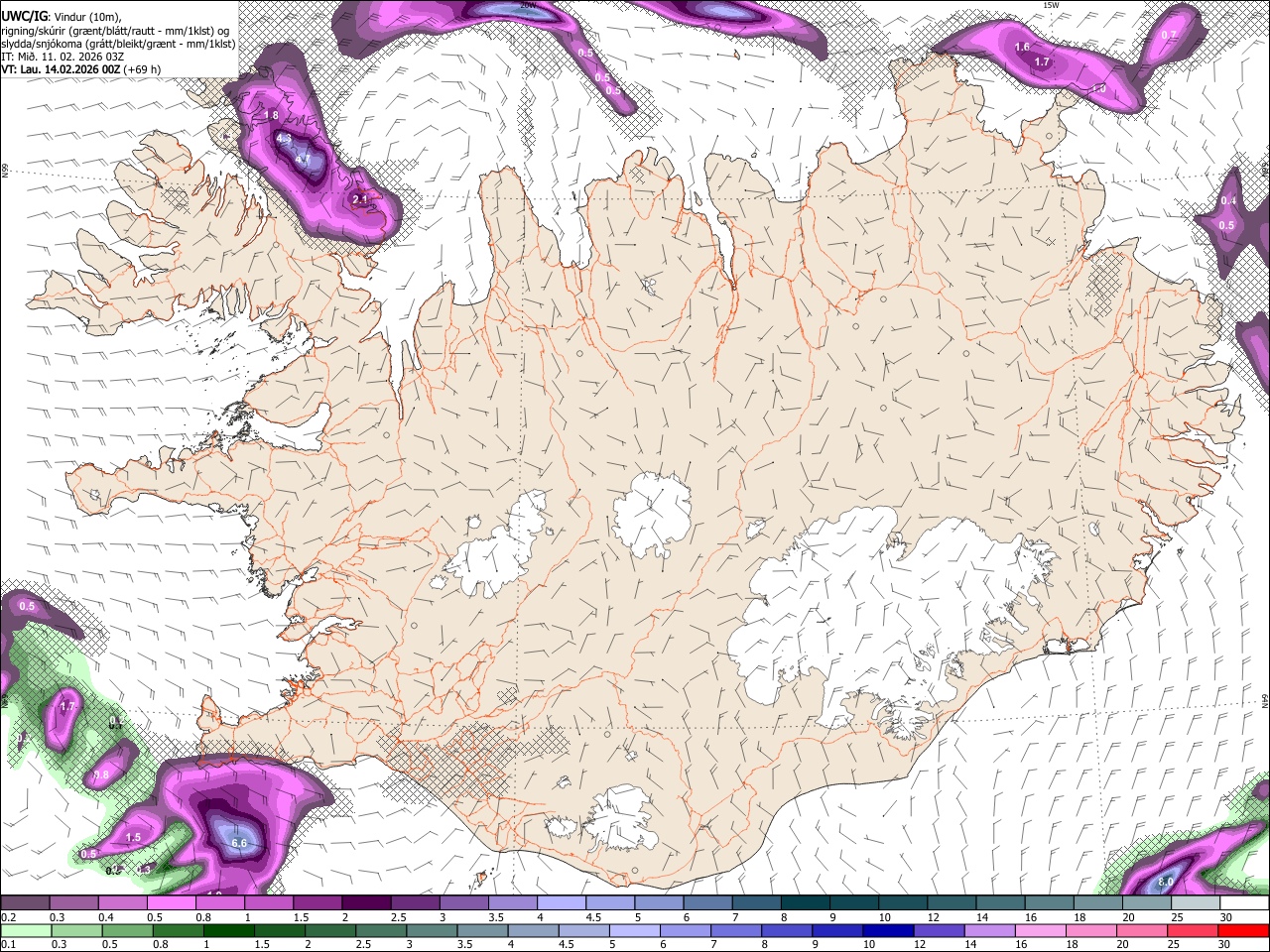This screenshot has height=952, width=1270.
Task: Click the 4.7 precipitation maximum over the Westfjords
Action: 303,158
